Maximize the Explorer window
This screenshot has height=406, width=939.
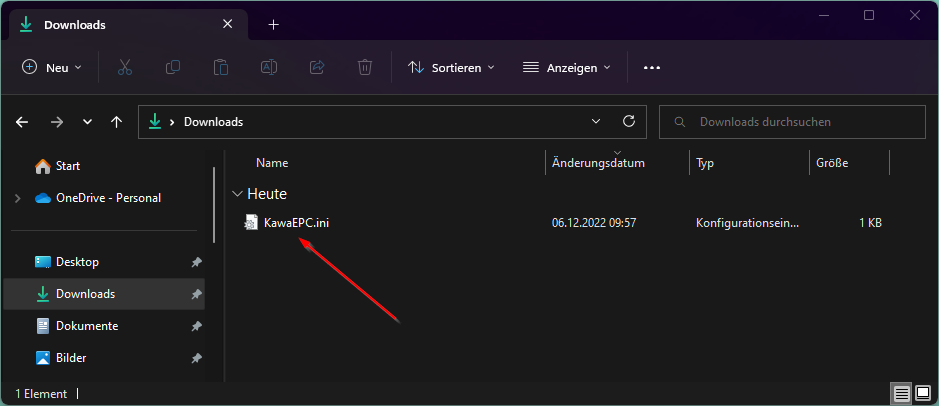coord(869,16)
